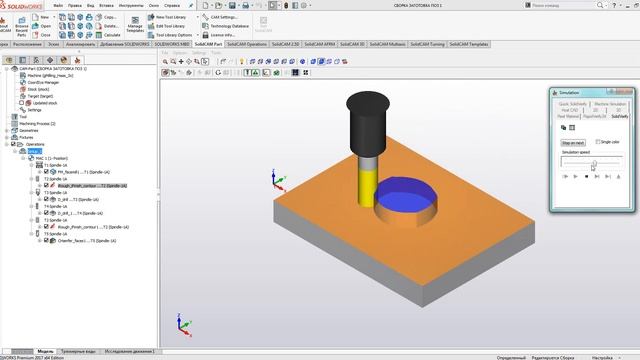
Task: Switch to the Модель tab at the bottom
Action: click(x=45, y=351)
